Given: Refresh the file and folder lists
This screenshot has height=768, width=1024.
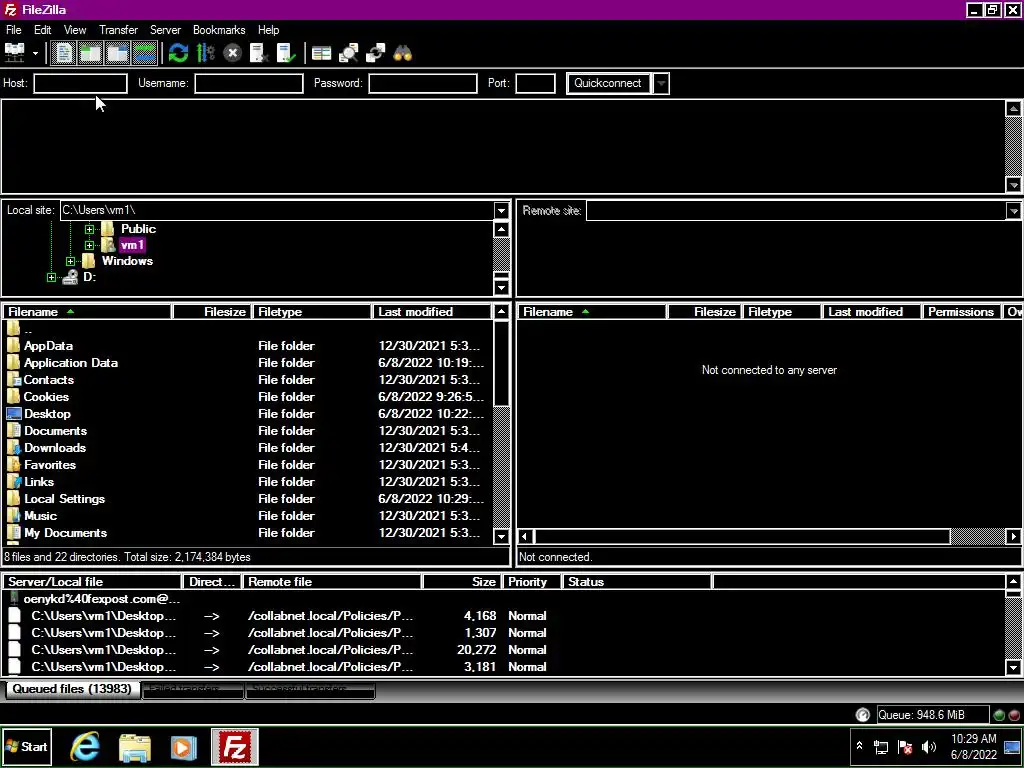Looking at the screenshot, I should point(178,53).
